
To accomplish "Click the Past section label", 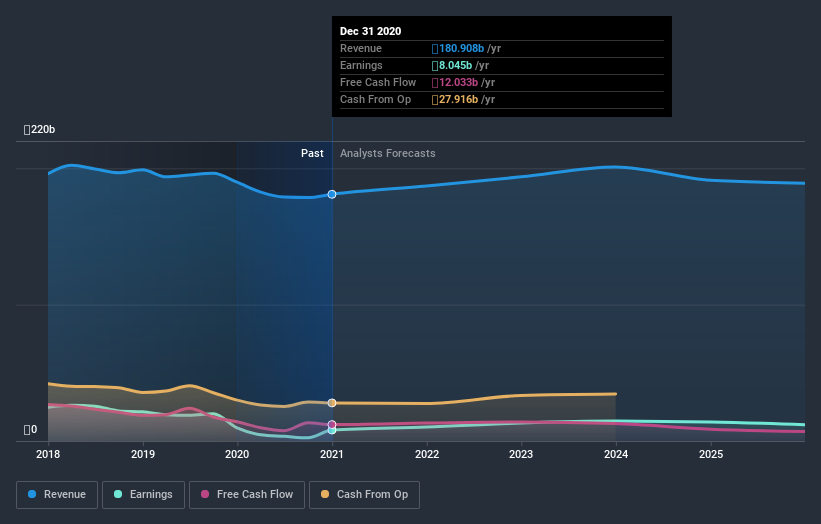I will pos(312,153).
